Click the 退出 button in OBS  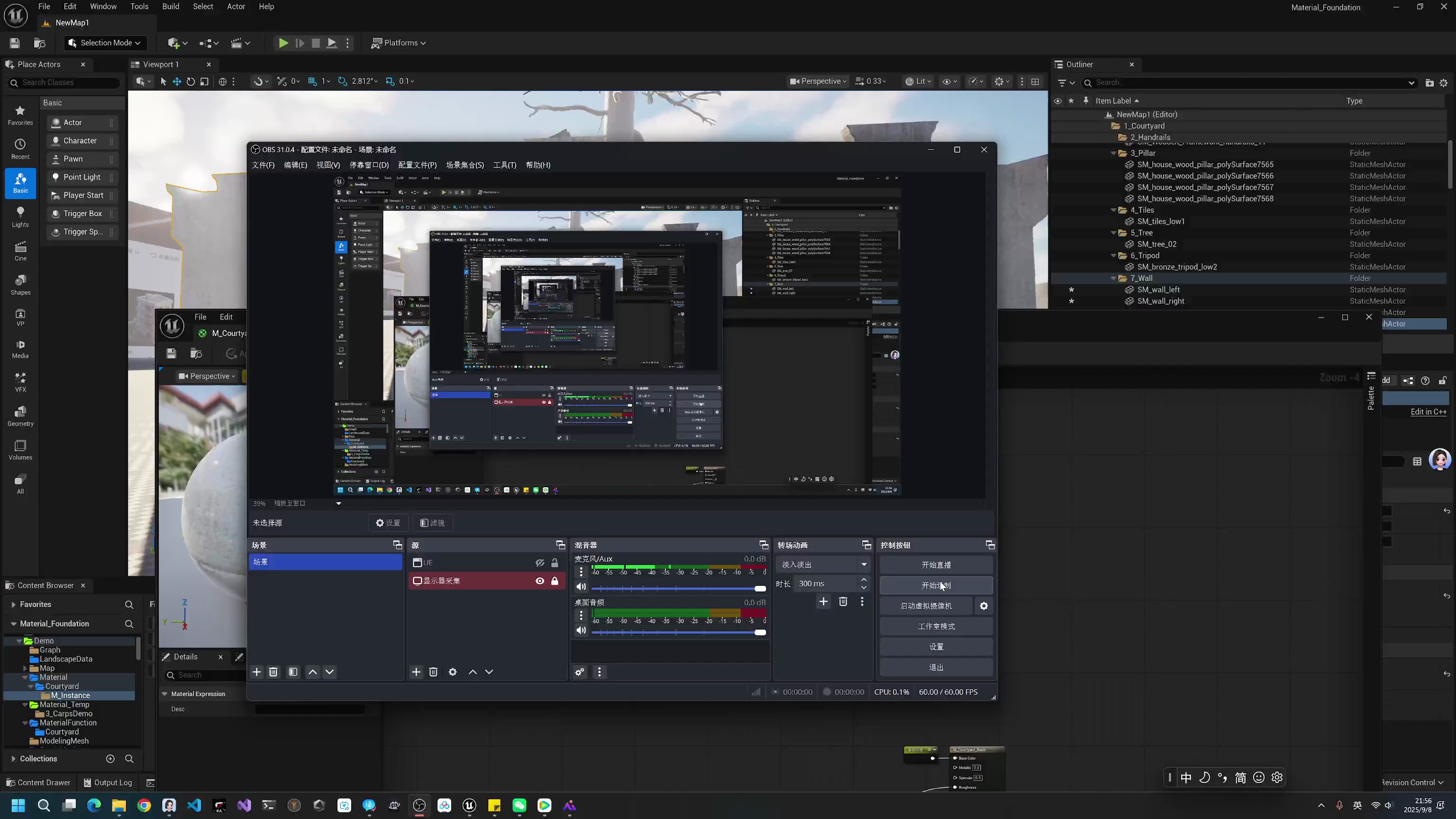click(x=936, y=667)
